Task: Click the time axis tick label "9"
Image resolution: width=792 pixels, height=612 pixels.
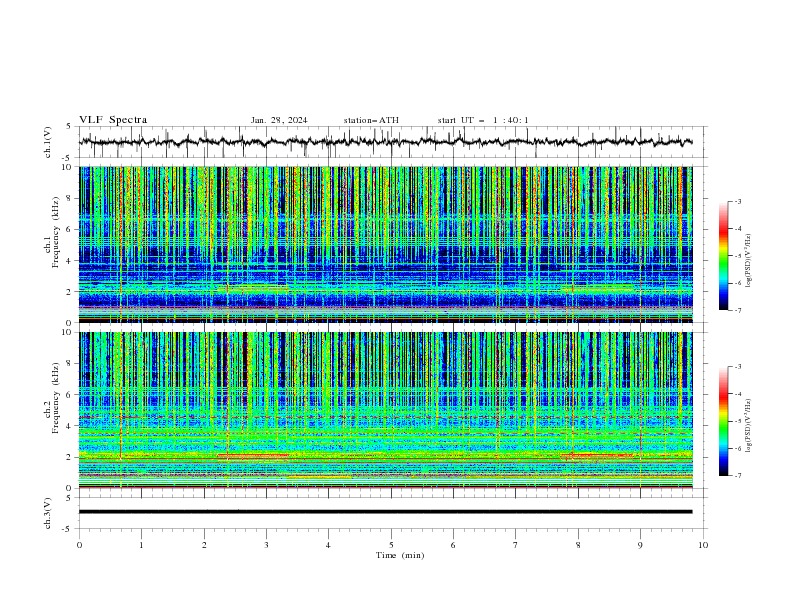Action: click(x=640, y=545)
